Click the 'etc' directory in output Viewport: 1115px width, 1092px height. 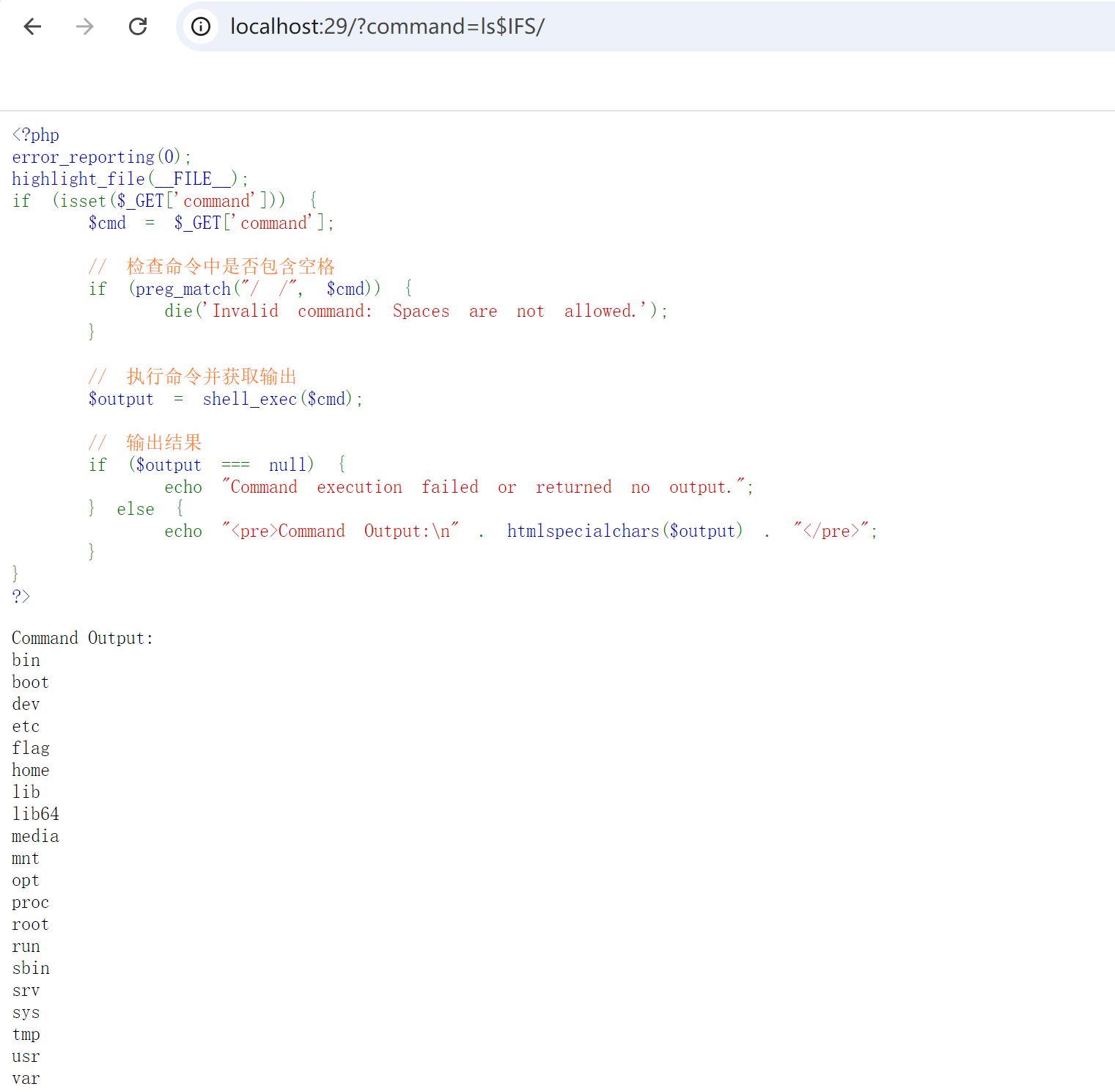pyautogui.click(x=26, y=726)
